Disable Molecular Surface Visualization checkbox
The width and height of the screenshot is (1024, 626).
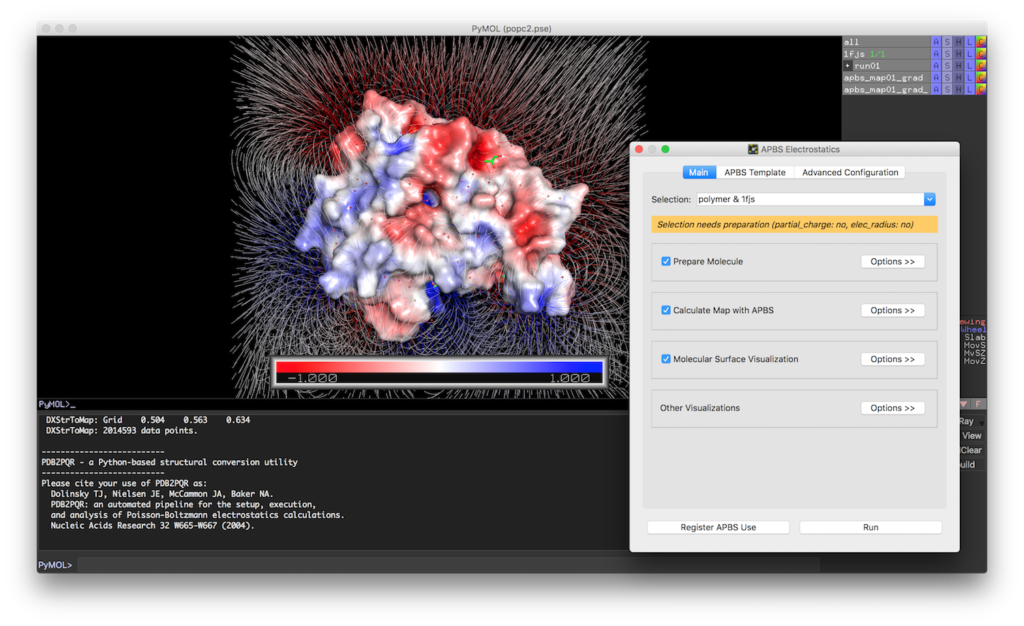pos(666,359)
